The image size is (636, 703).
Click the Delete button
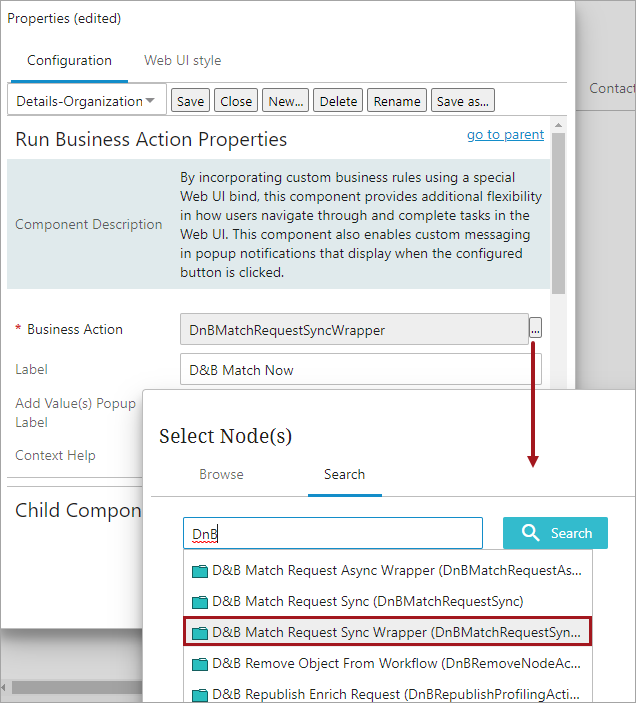click(338, 101)
